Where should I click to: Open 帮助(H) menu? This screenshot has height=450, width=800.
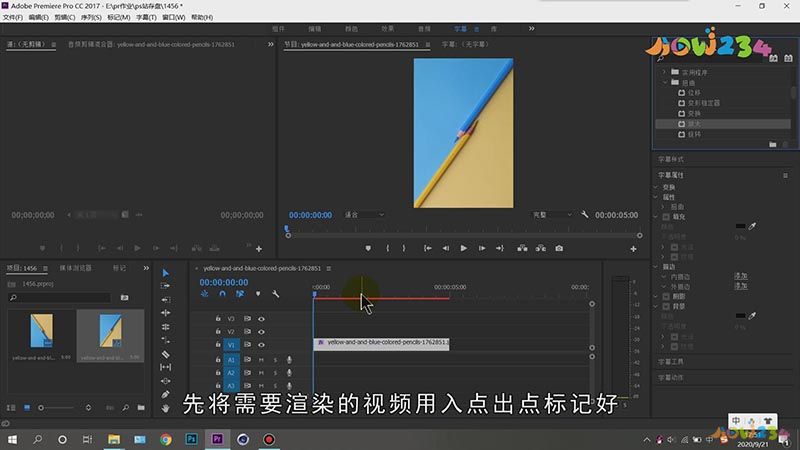[x=202, y=17]
